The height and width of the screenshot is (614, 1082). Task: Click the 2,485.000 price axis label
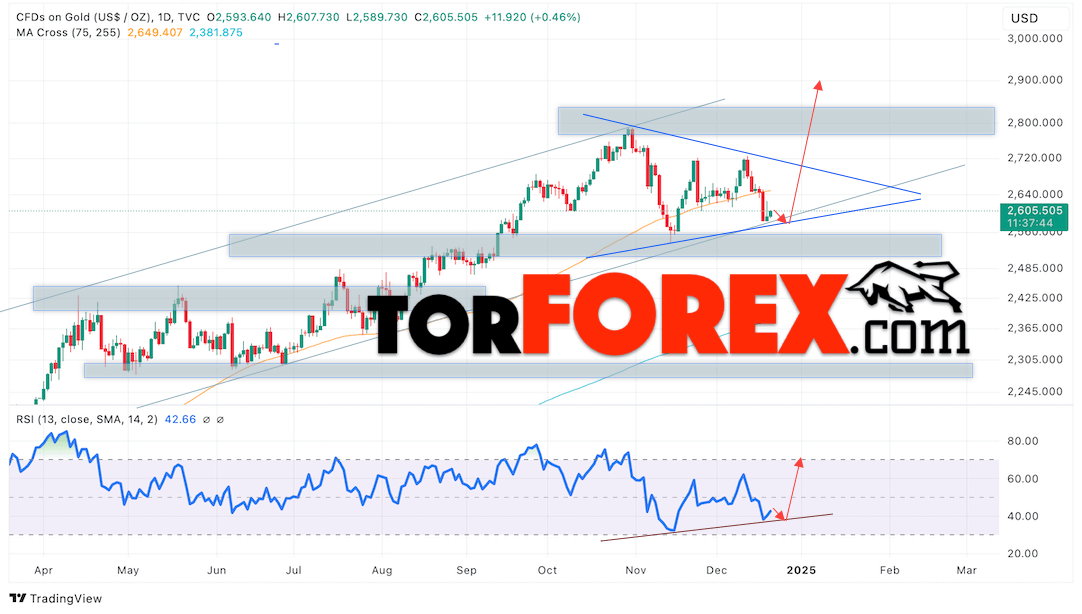1034,268
